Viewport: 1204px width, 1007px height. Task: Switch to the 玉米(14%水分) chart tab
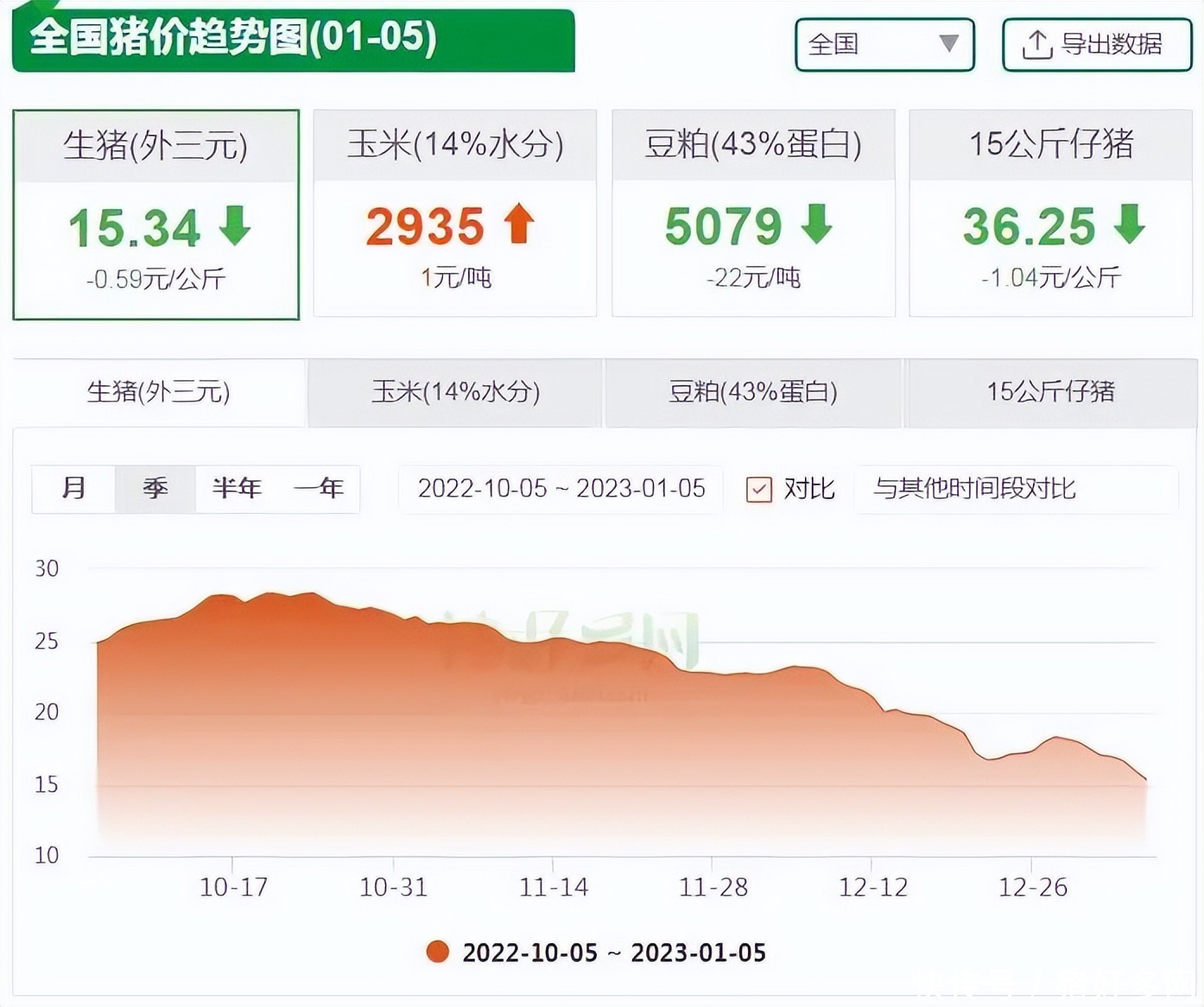click(x=455, y=392)
